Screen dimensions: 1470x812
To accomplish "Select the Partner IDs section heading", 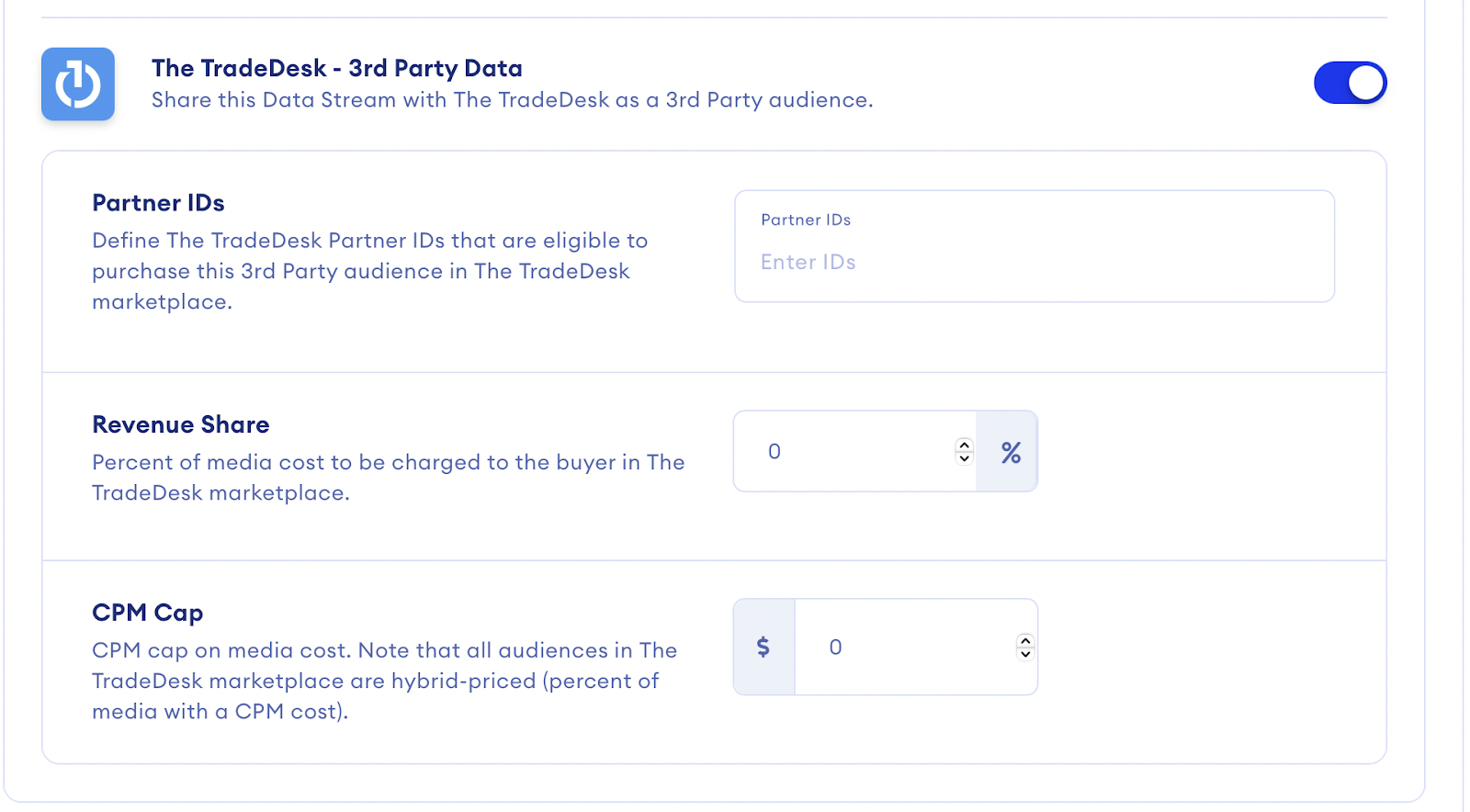I will (158, 203).
